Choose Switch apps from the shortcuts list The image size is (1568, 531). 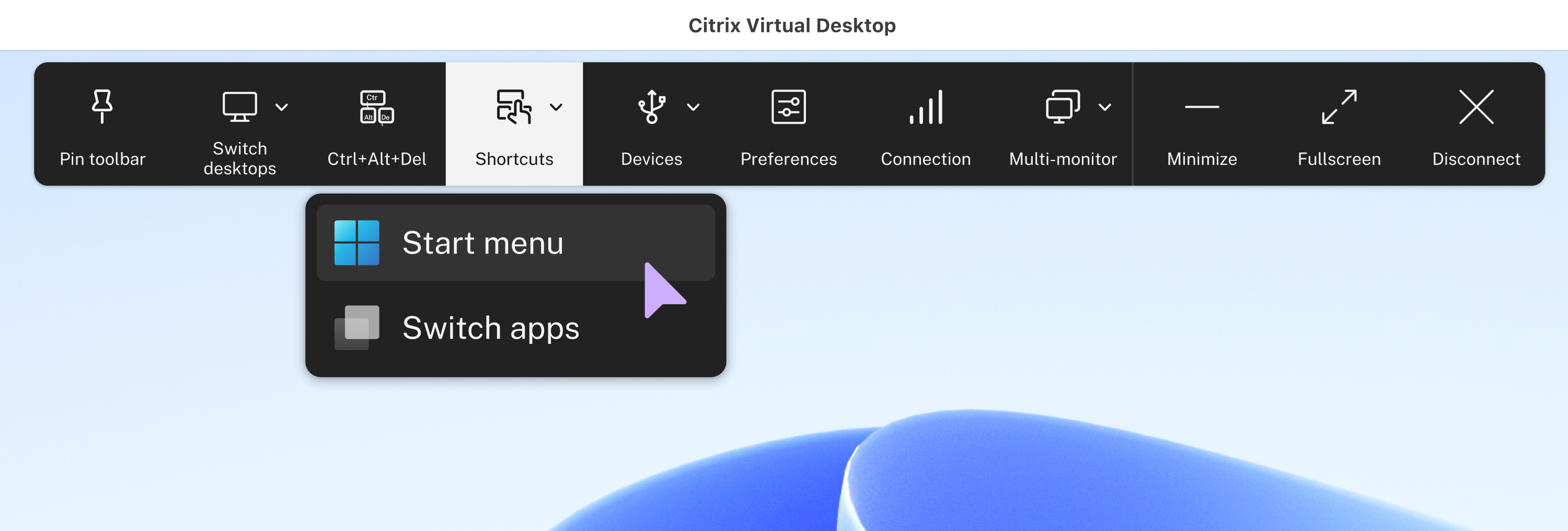(515, 328)
